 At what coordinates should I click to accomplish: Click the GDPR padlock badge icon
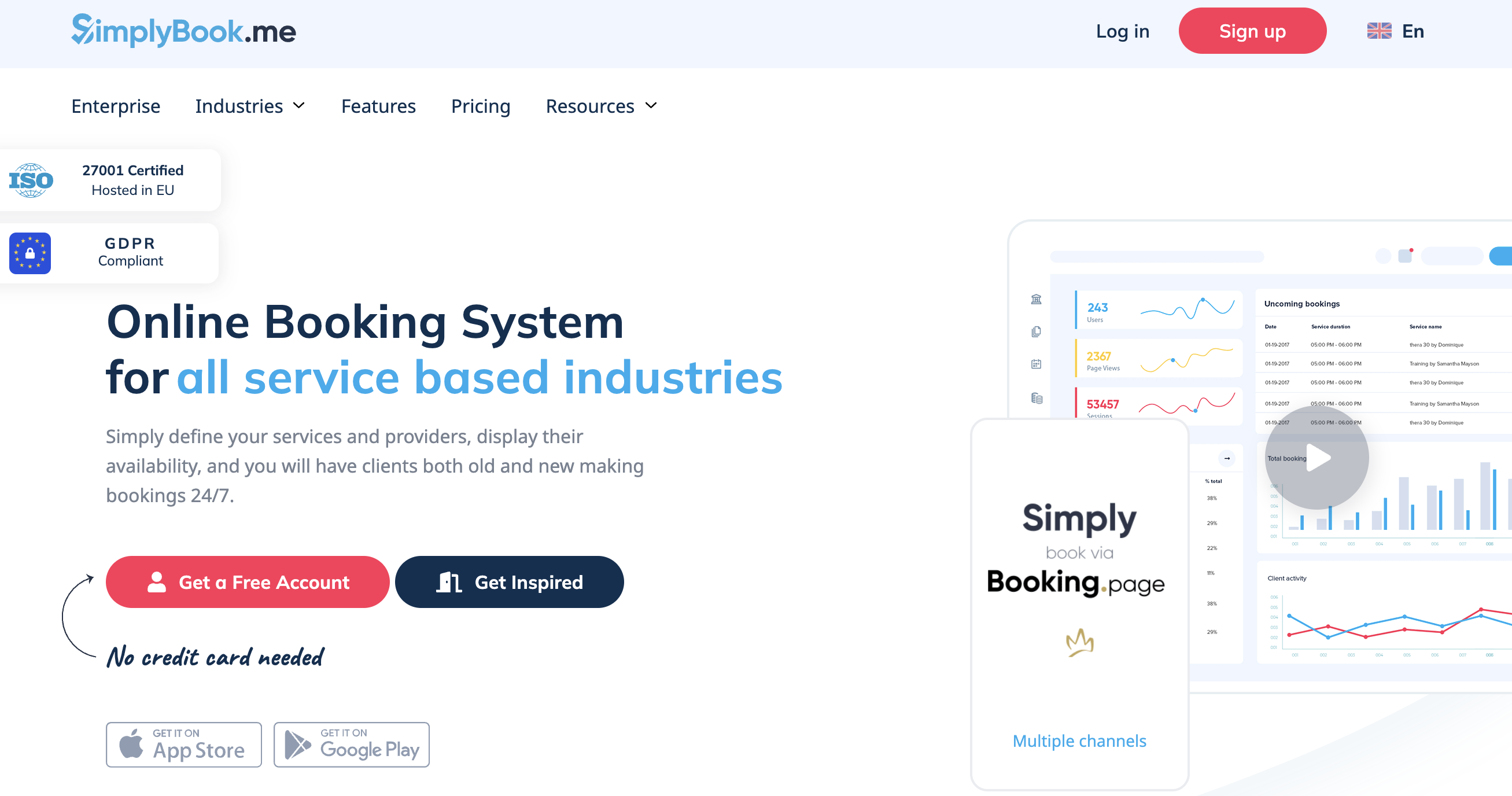pyautogui.click(x=30, y=253)
